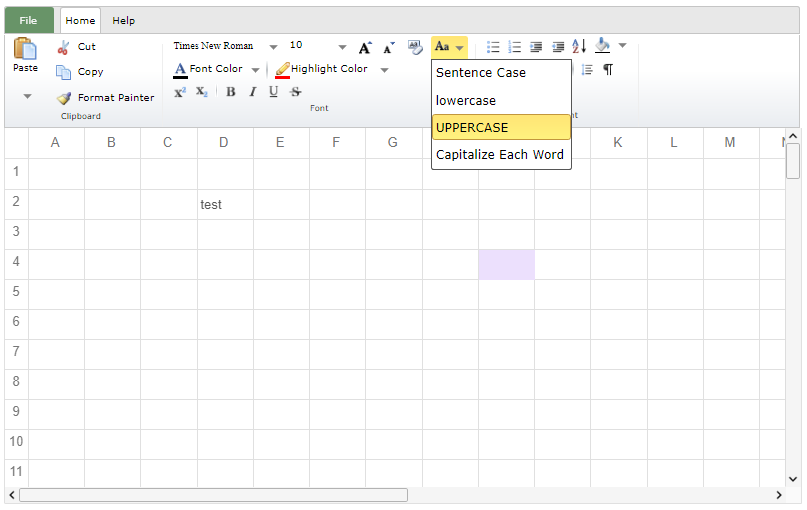The height and width of the screenshot is (510, 807).
Task: Click the shrink font icon
Action: click(389, 47)
